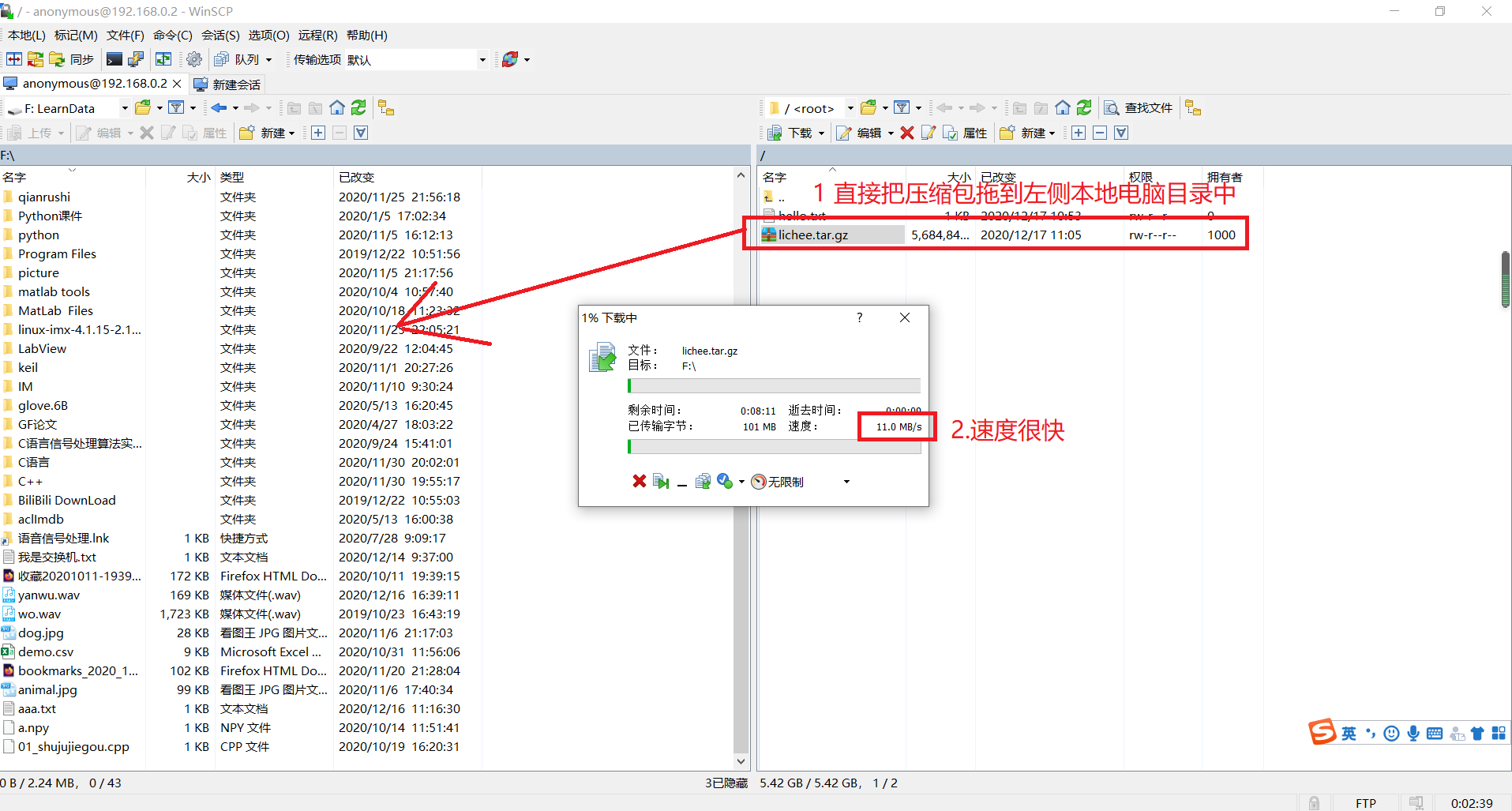1512x811 pixels.
Task: Click the remote panel filter icon
Action: [902, 108]
